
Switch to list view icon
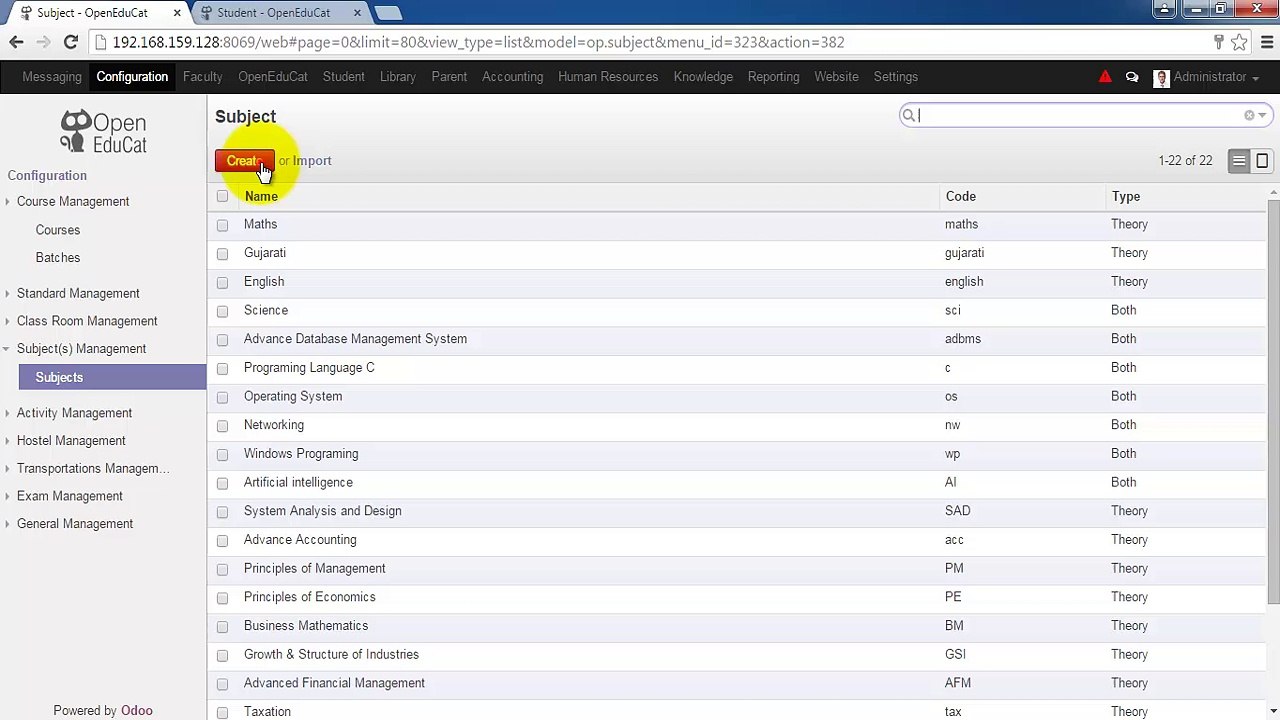click(1239, 161)
